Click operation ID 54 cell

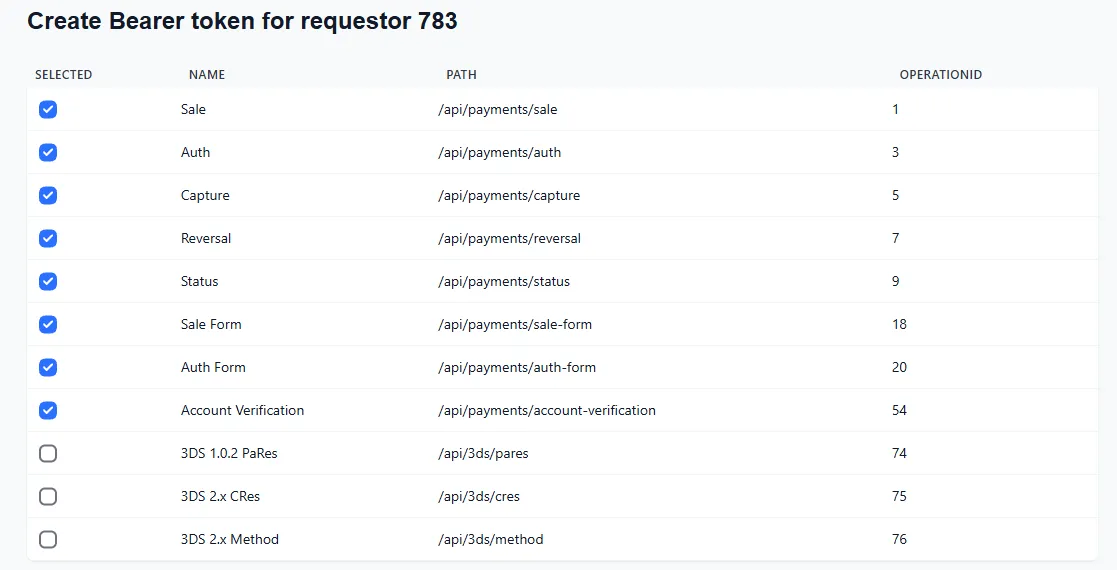(899, 411)
